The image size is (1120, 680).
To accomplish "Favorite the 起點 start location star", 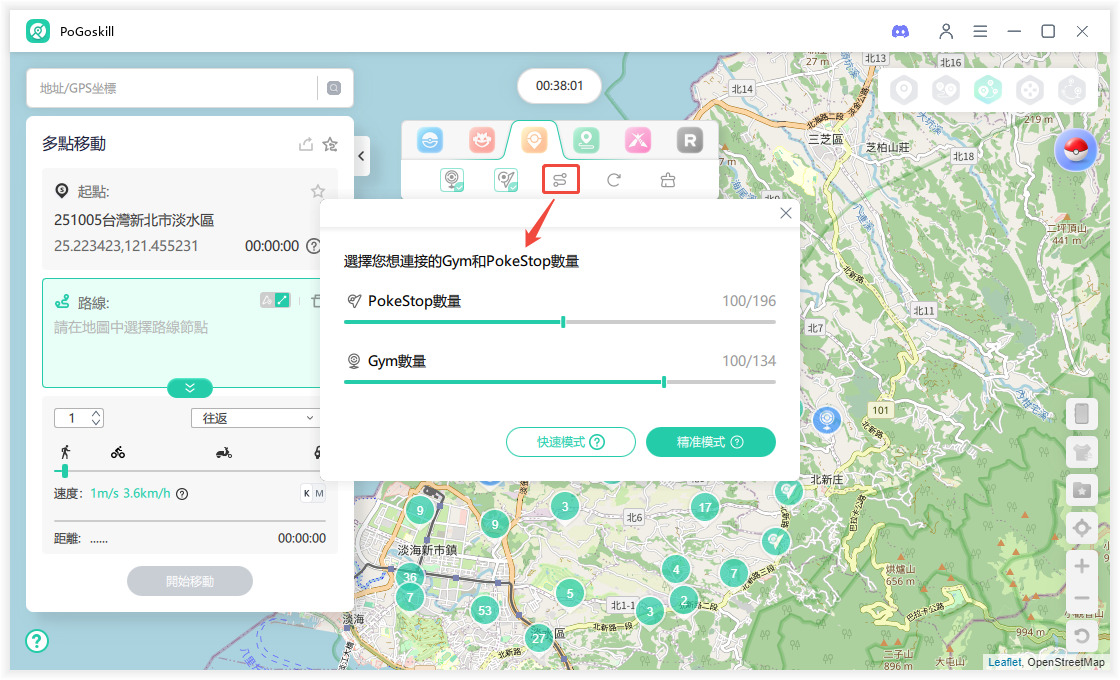I will 318,191.
